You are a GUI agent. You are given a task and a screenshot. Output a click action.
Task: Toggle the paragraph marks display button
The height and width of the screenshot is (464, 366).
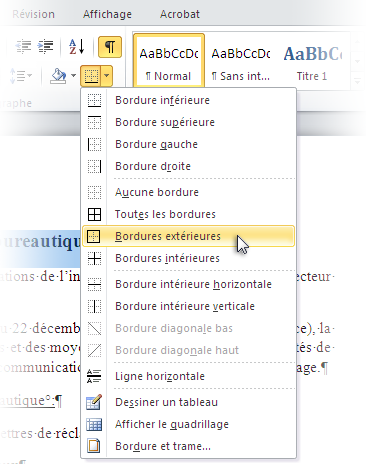point(110,47)
